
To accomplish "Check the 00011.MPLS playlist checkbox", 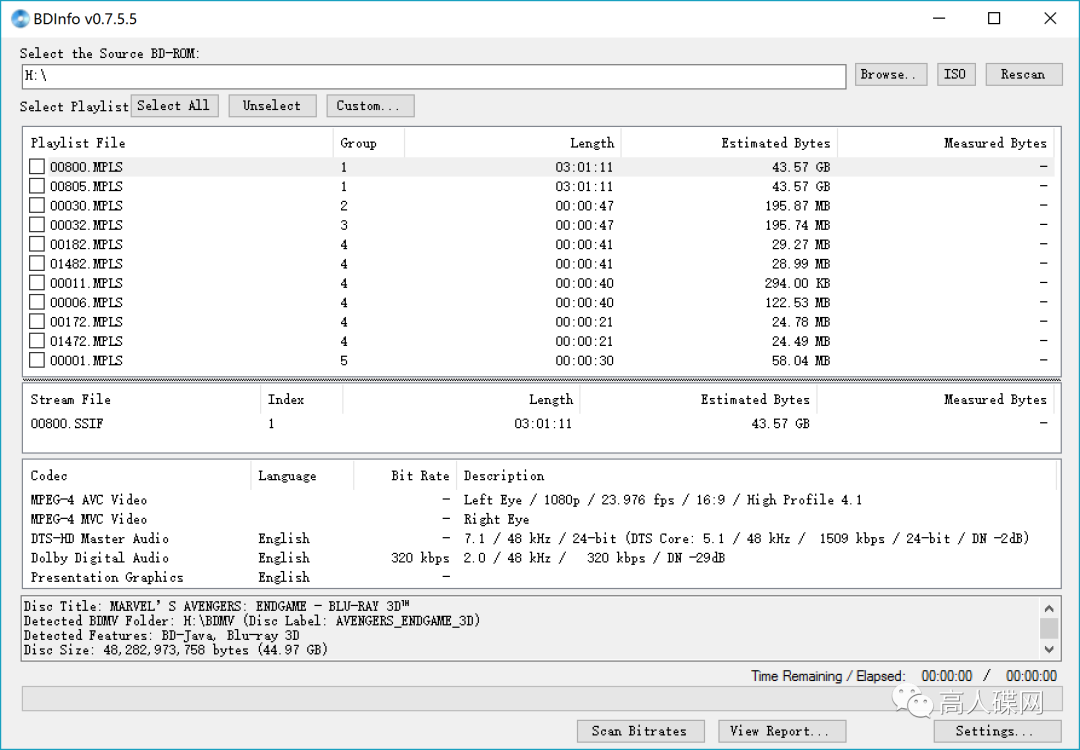I will [37, 282].
